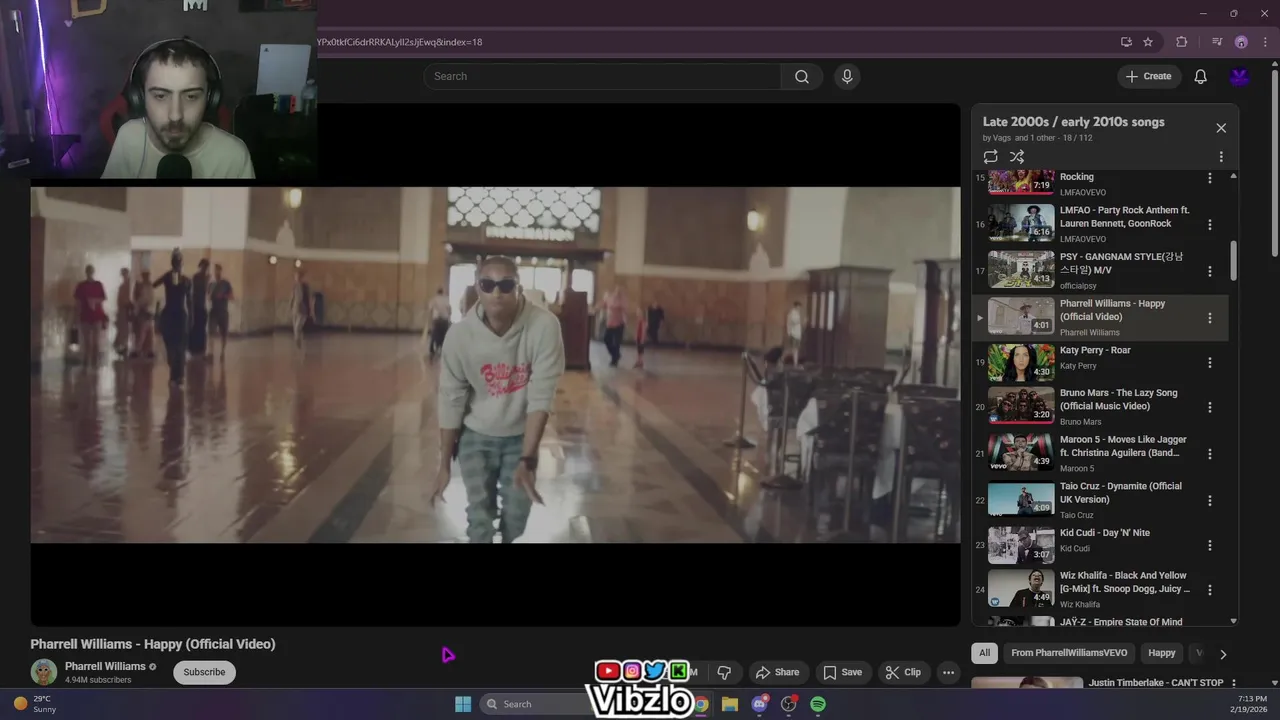Play Kid Cudi Day 'N' Nite
Image resolution: width=1280 pixels, height=720 pixels.
point(1021,545)
